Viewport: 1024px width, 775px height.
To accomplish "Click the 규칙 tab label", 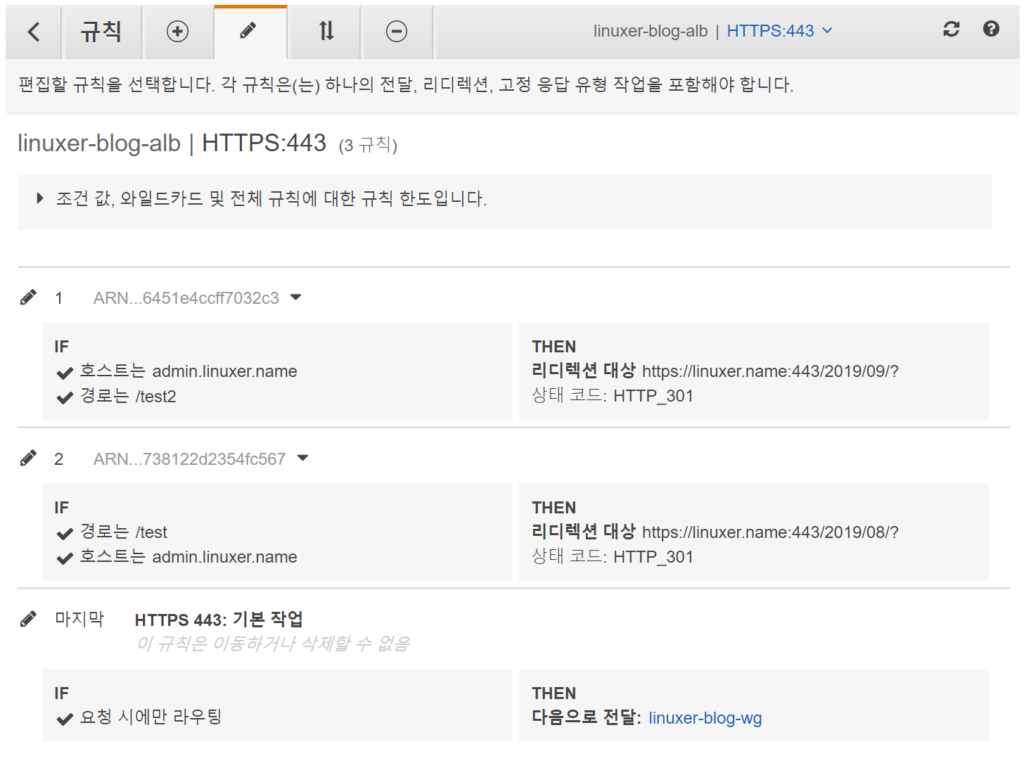I will tap(101, 31).
